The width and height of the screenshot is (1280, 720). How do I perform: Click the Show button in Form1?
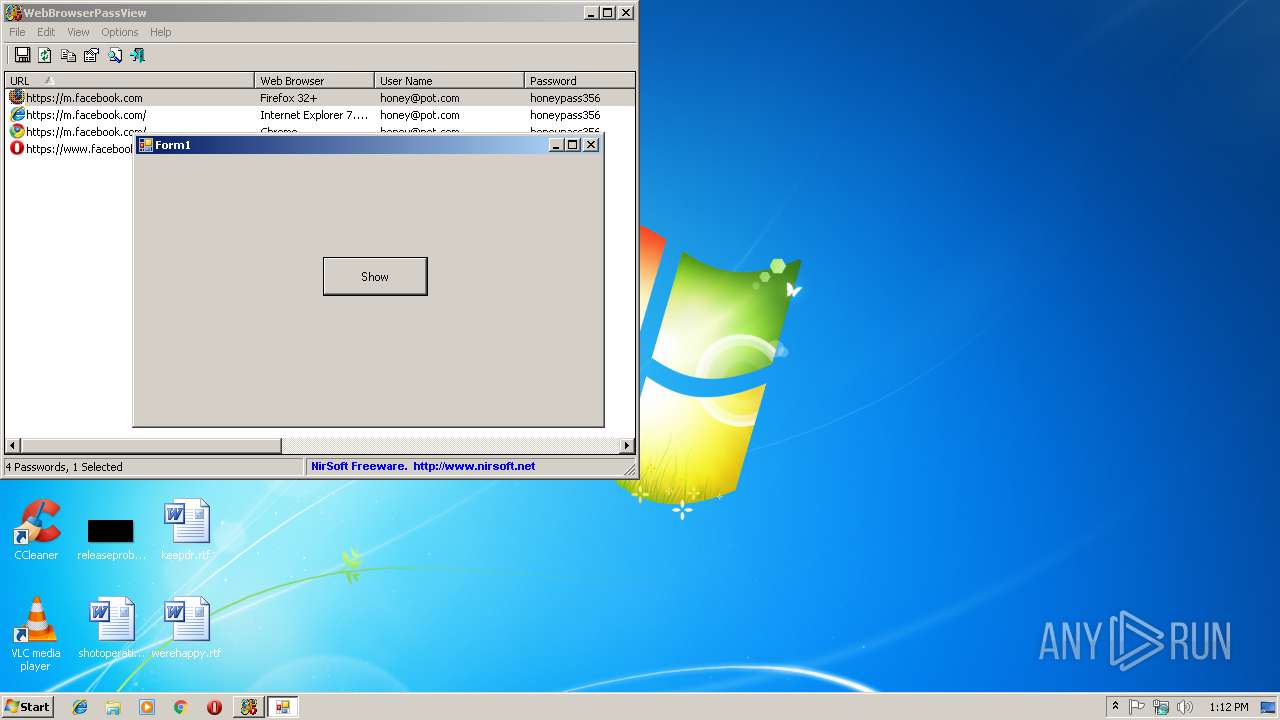click(375, 276)
